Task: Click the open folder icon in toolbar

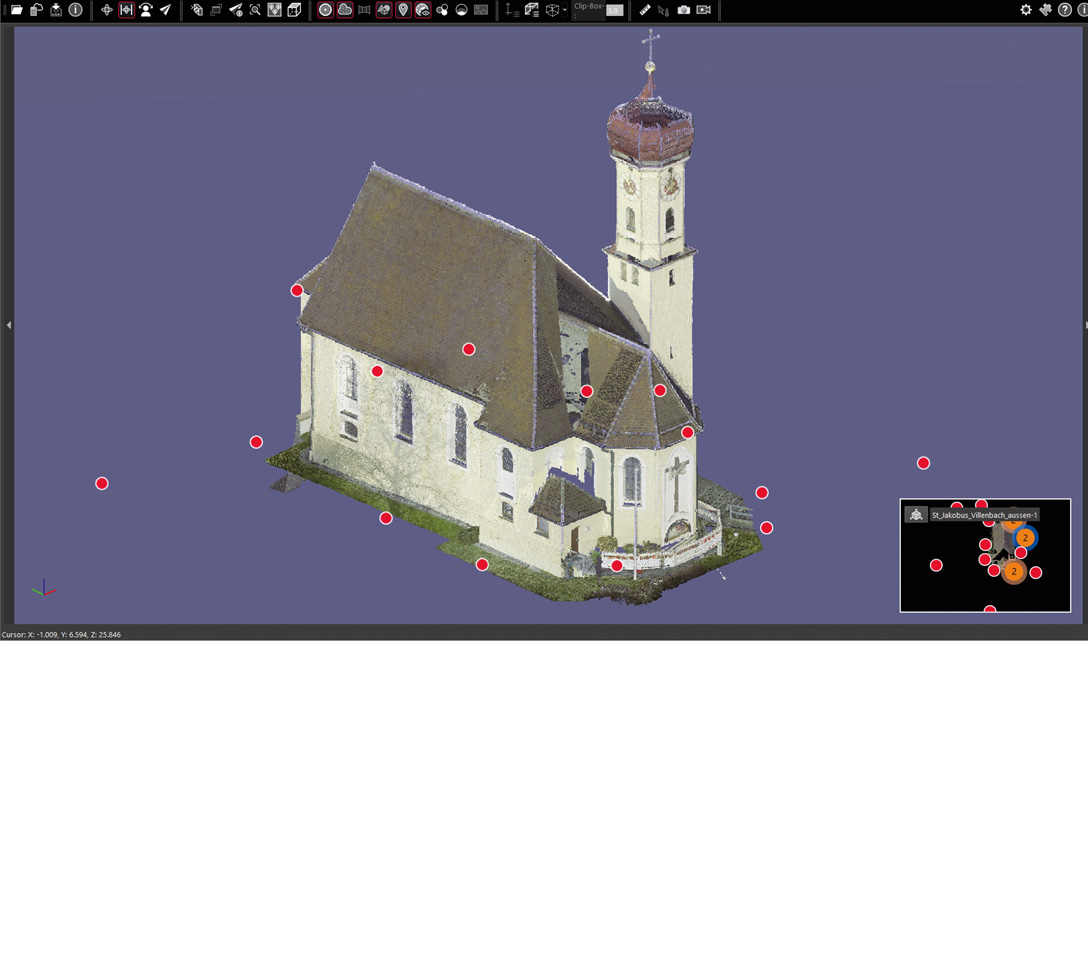Action: (16, 10)
